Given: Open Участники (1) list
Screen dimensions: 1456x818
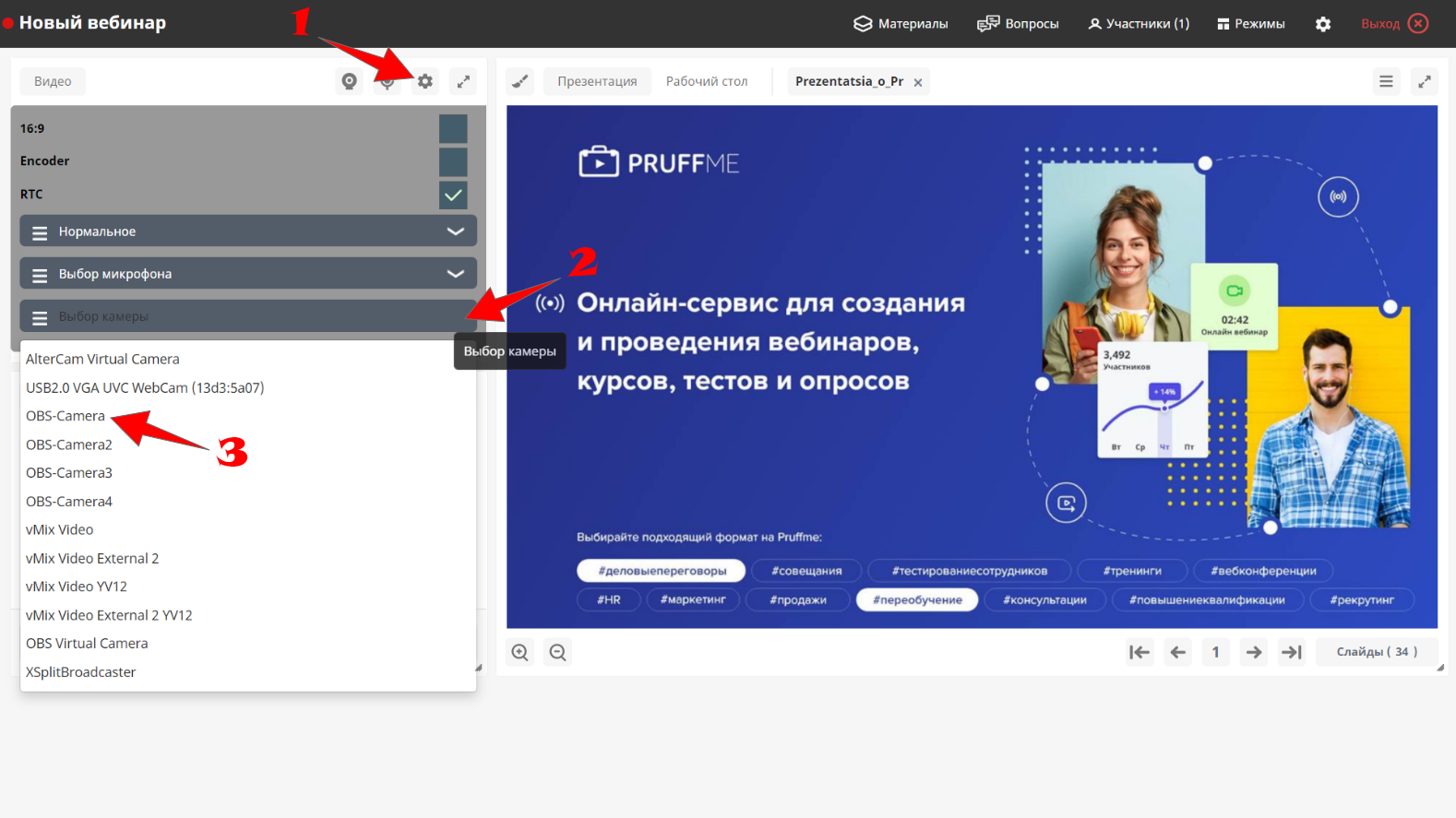Looking at the screenshot, I should [1139, 24].
